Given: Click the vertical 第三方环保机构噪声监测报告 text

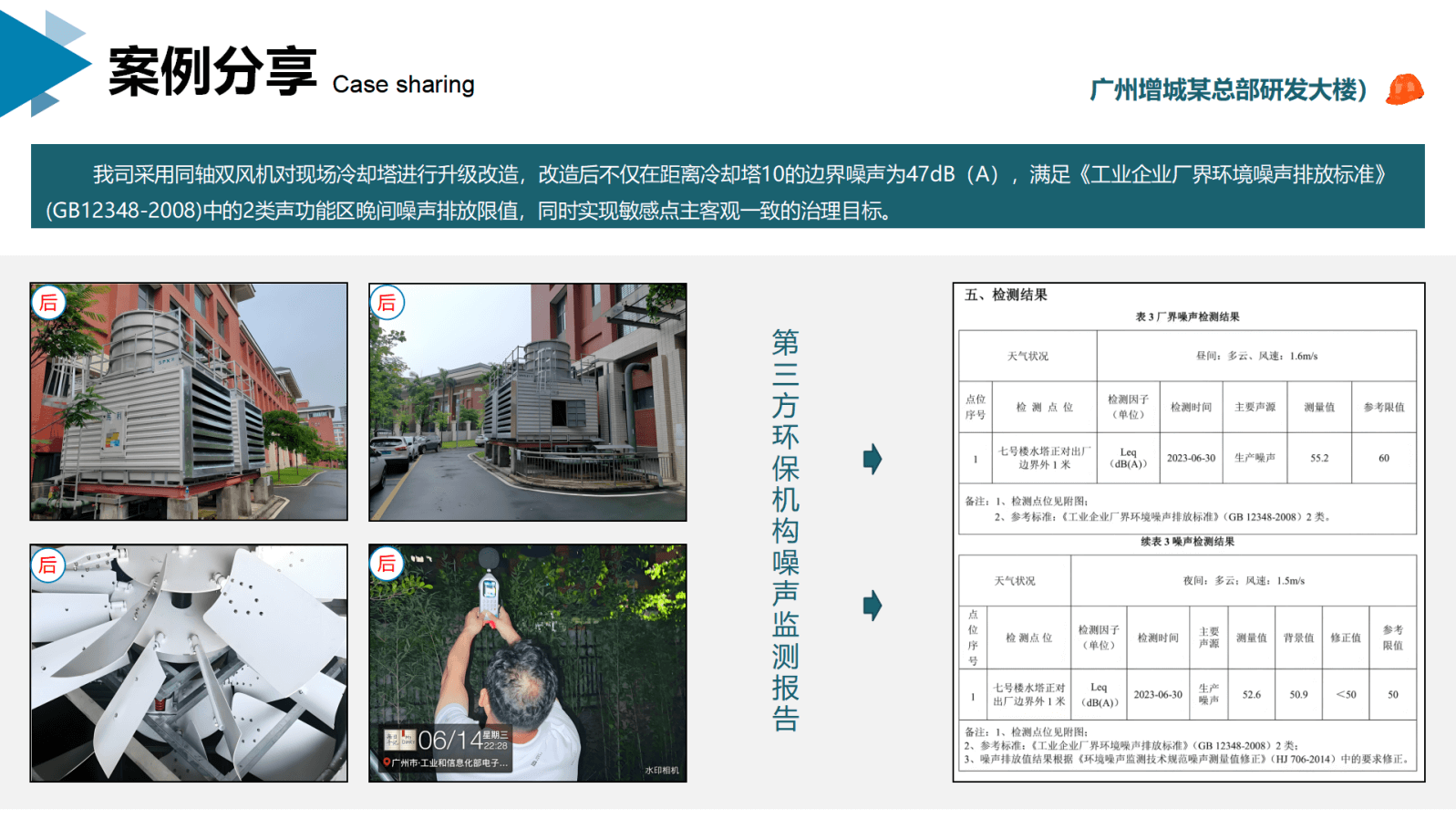Looking at the screenshot, I should click(785, 531).
